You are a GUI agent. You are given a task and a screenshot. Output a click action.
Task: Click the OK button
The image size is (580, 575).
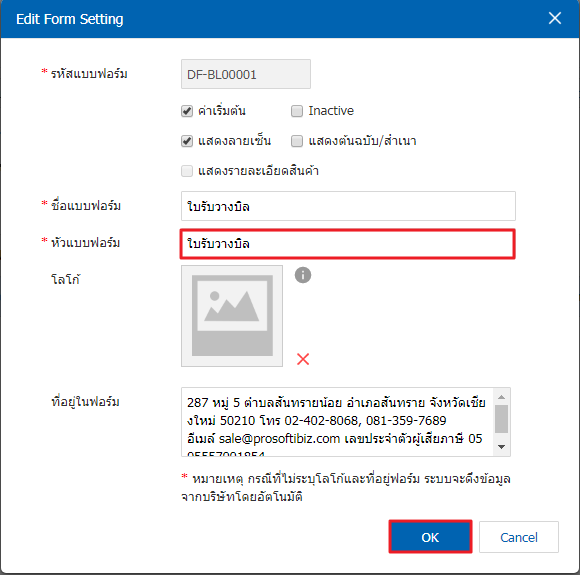click(x=430, y=537)
